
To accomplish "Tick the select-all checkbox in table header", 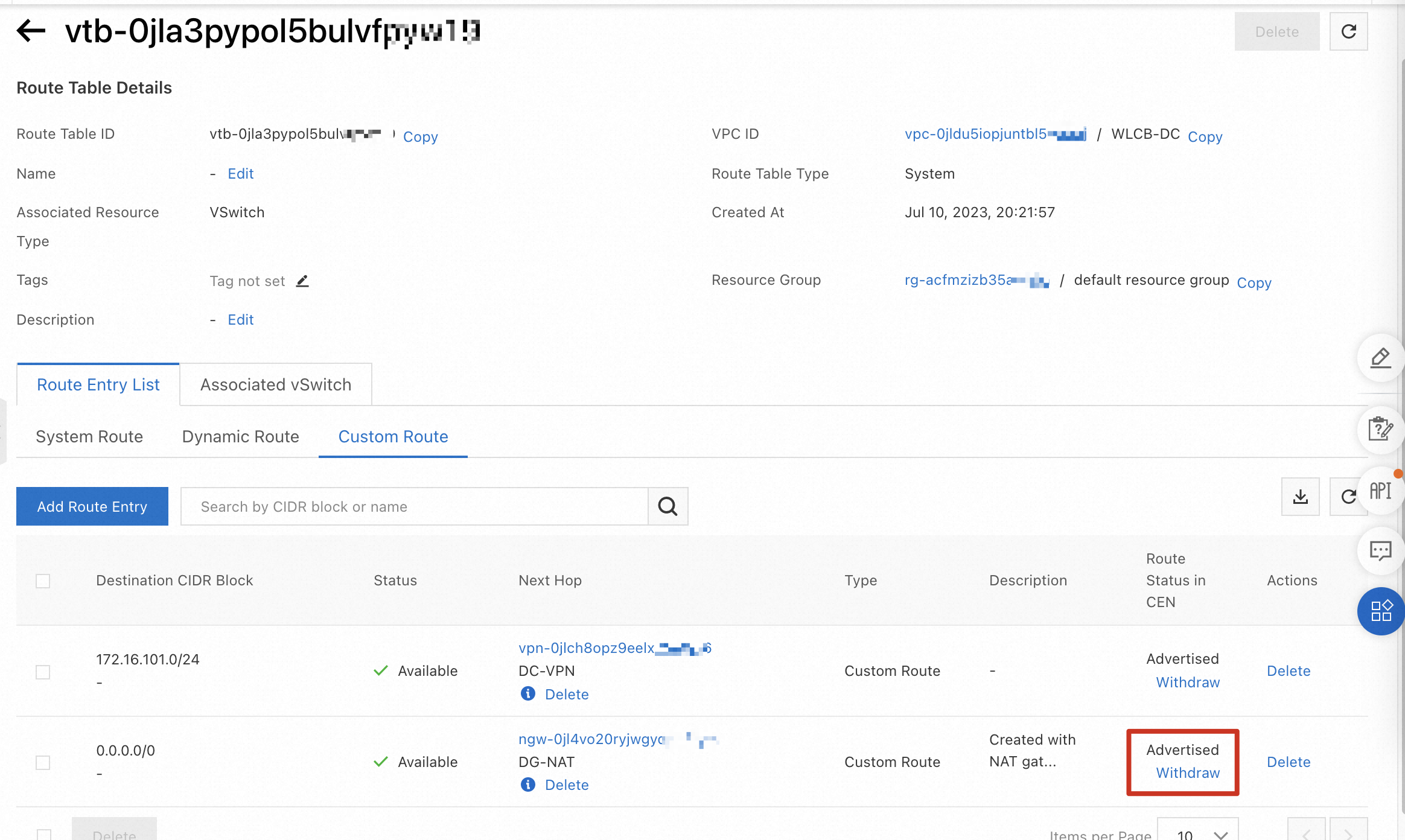I will (x=43, y=581).
